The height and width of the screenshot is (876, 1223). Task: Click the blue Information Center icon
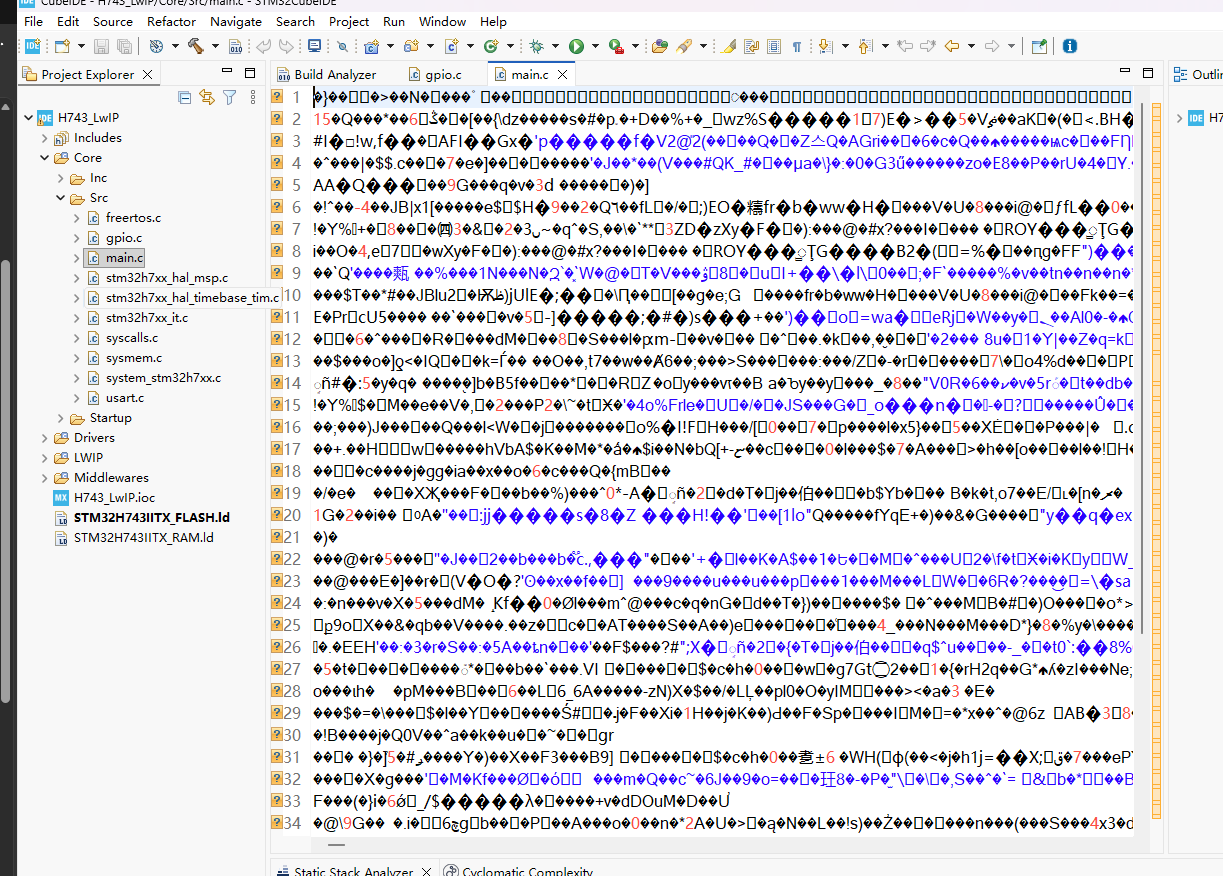1069,46
